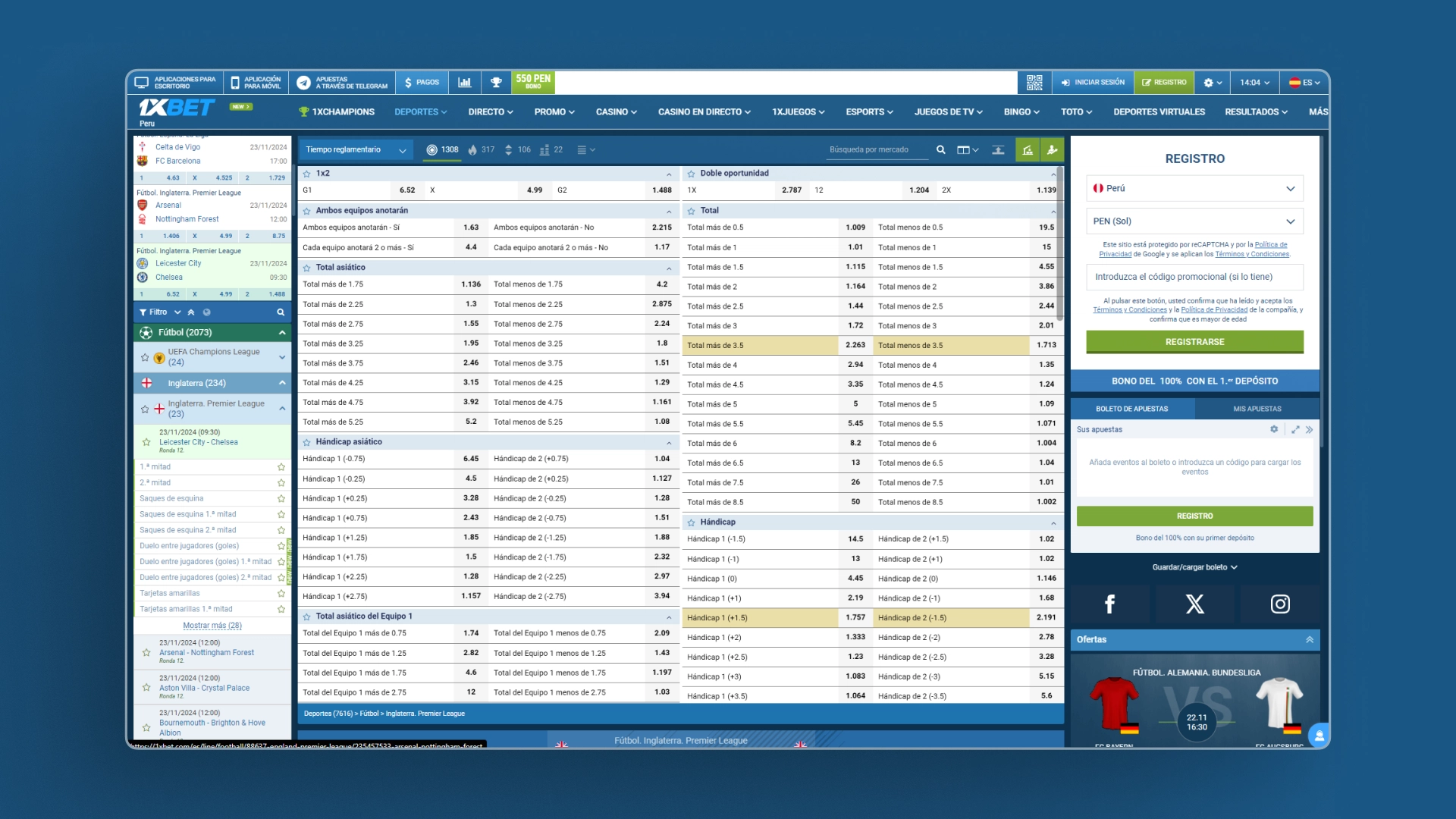
Task: Select the 106 up-down markets filter
Action: 517,150
